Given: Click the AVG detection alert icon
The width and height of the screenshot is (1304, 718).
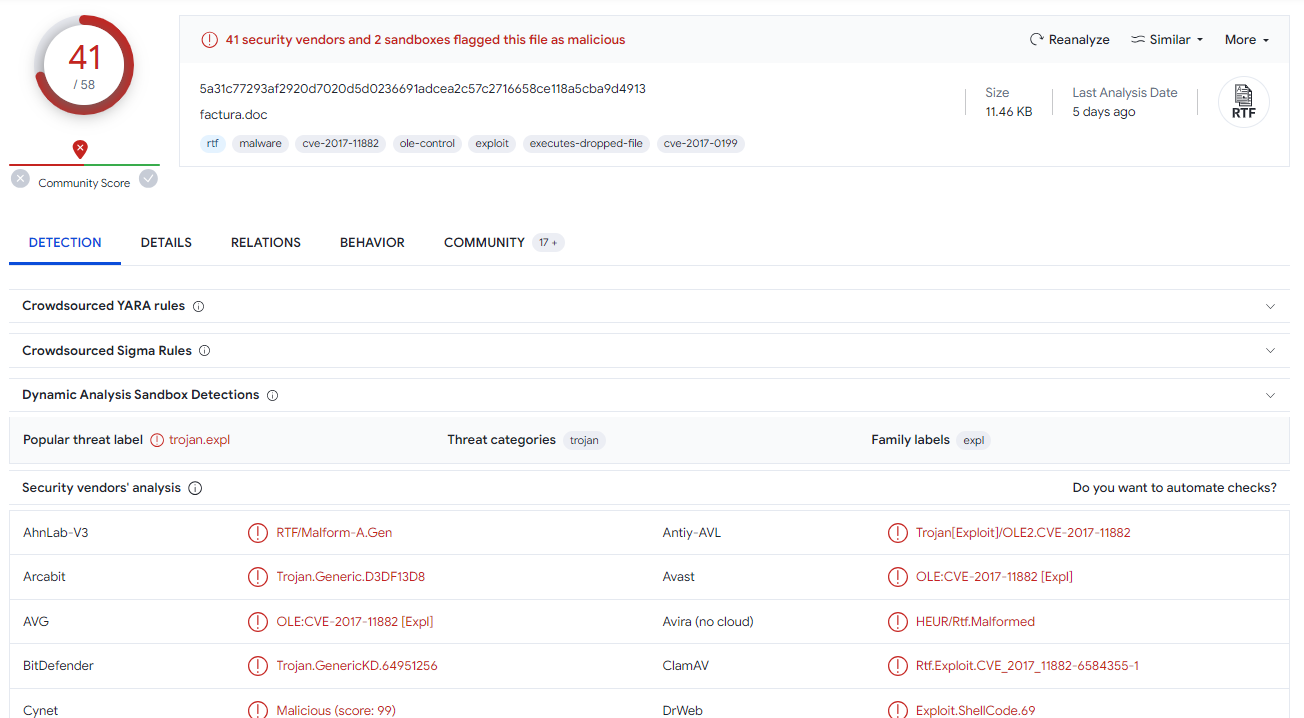Looking at the screenshot, I should point(258,622).
